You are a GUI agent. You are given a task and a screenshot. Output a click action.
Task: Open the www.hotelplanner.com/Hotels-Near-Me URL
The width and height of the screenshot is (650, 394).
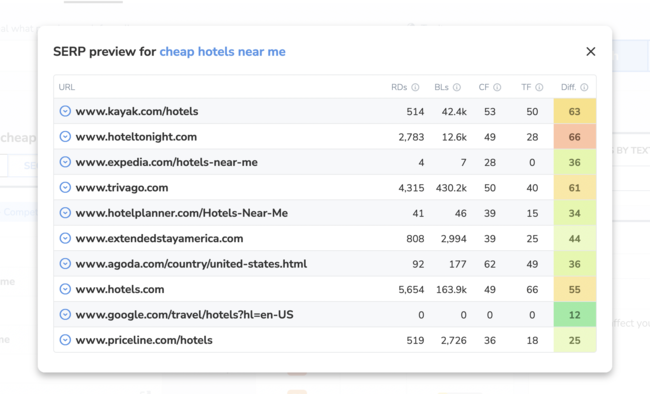coord(182,213)
